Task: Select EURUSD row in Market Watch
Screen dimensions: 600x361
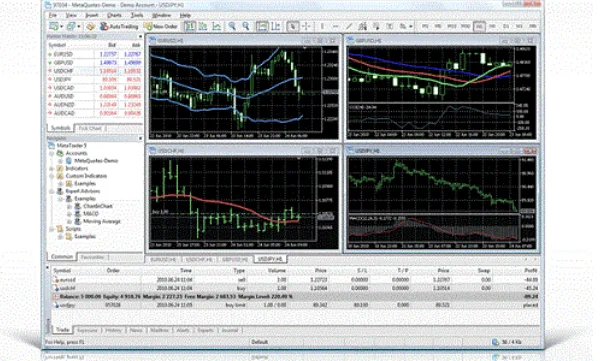Action: pos(94,54)
